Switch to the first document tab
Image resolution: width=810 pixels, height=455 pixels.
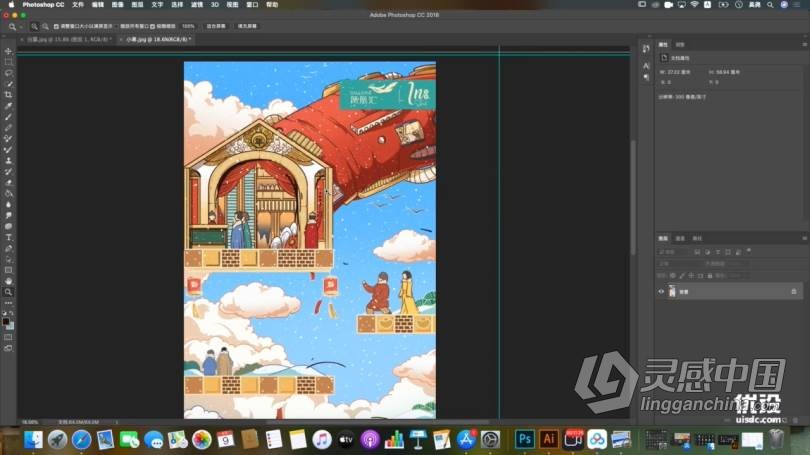tap(67, 39)
